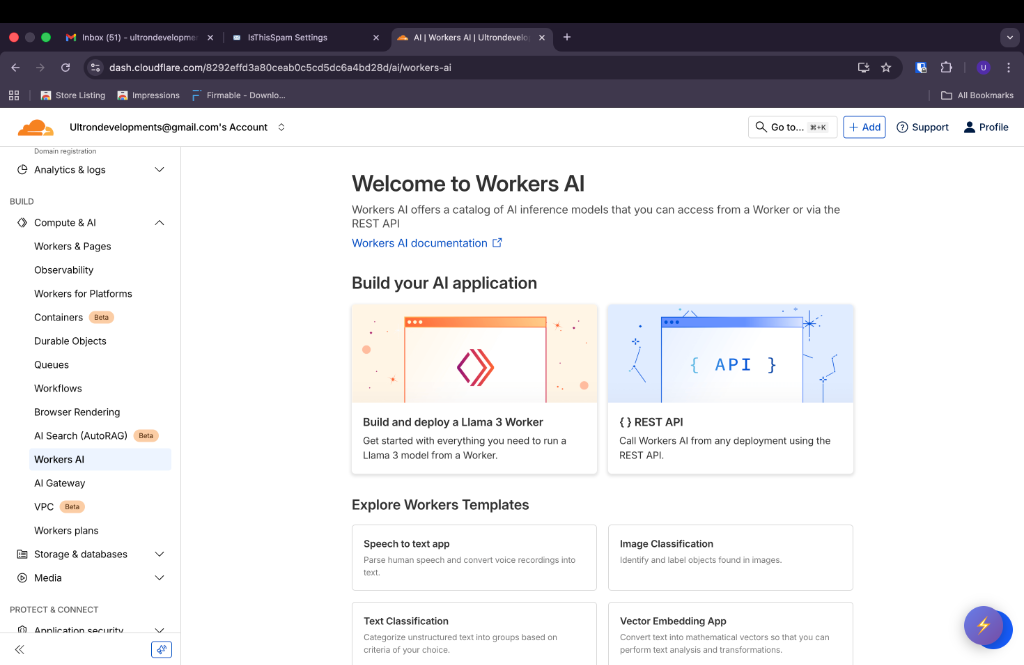This screenshot has height=665, width=1024.
Task: Click the floating lightning assistant button
Action: tap(988, 627)
